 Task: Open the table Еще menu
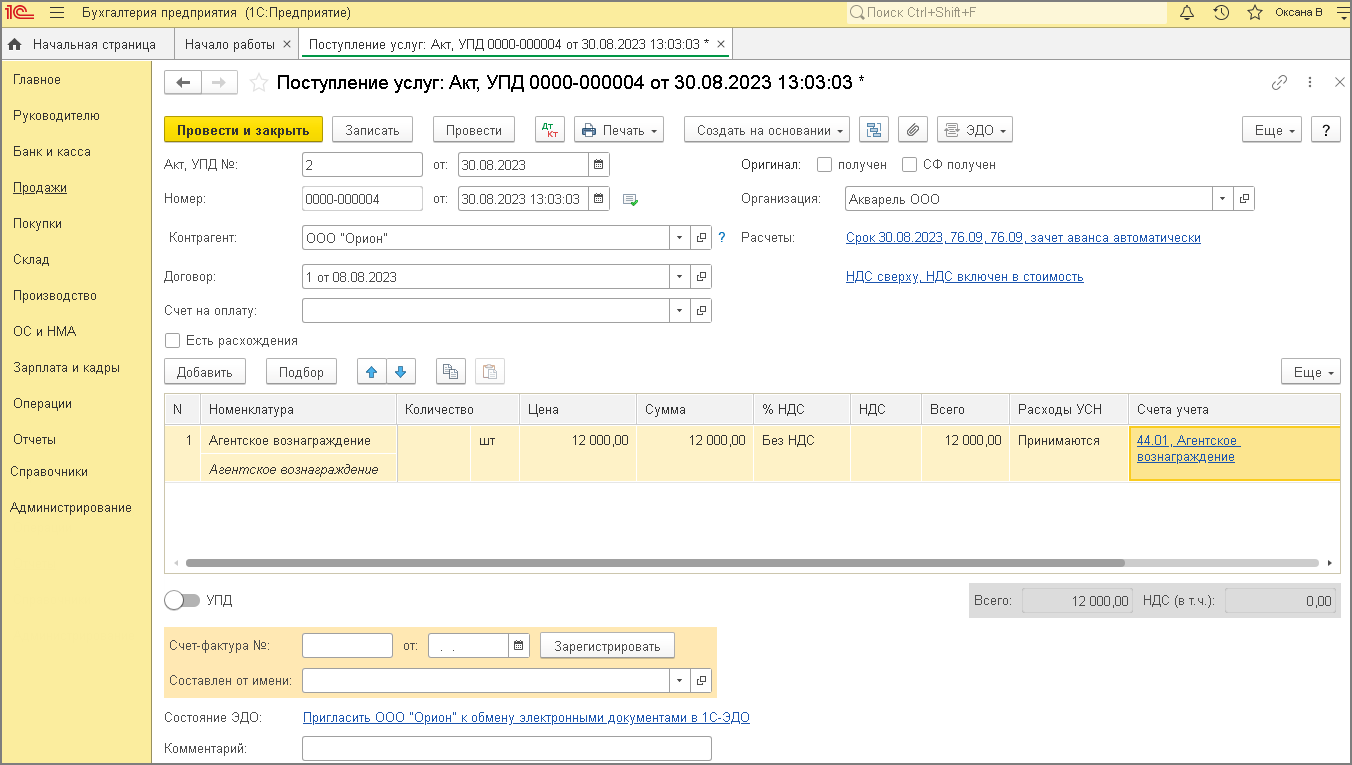coord(1311,372)
